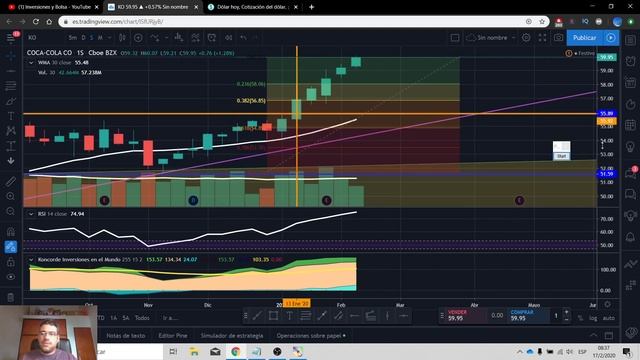
Task: Click the Publicar button
Action: click(x=584, y=38)
